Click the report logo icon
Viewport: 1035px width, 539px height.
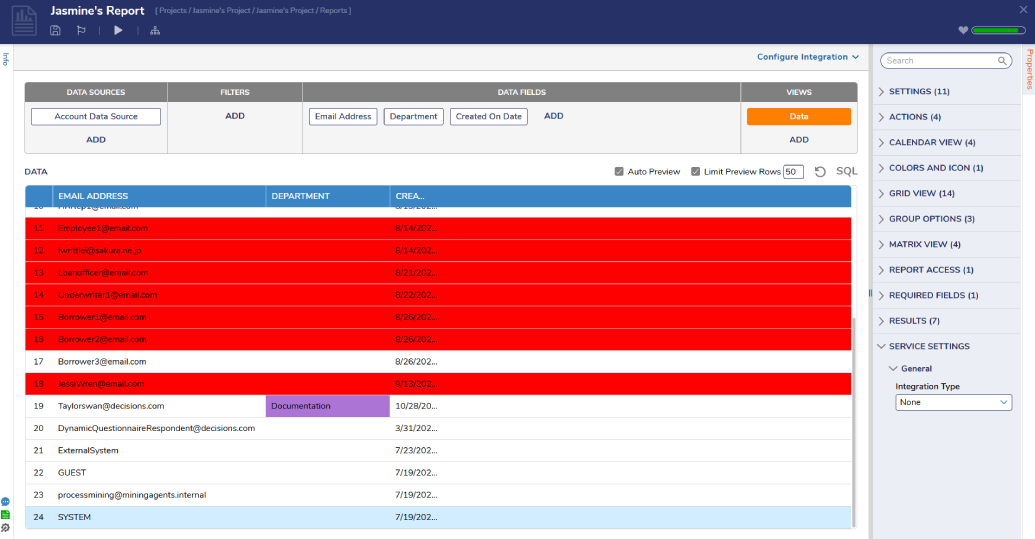point(24,21)
